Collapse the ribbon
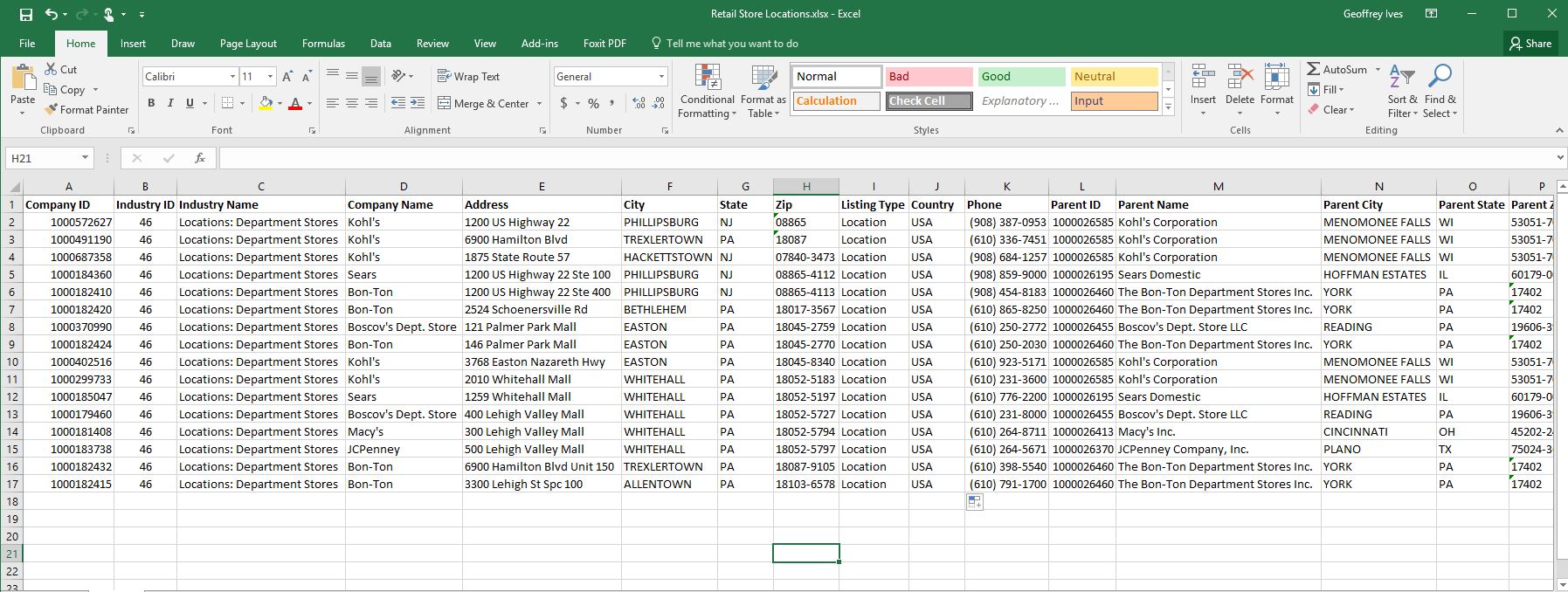 pos(1559,130)
